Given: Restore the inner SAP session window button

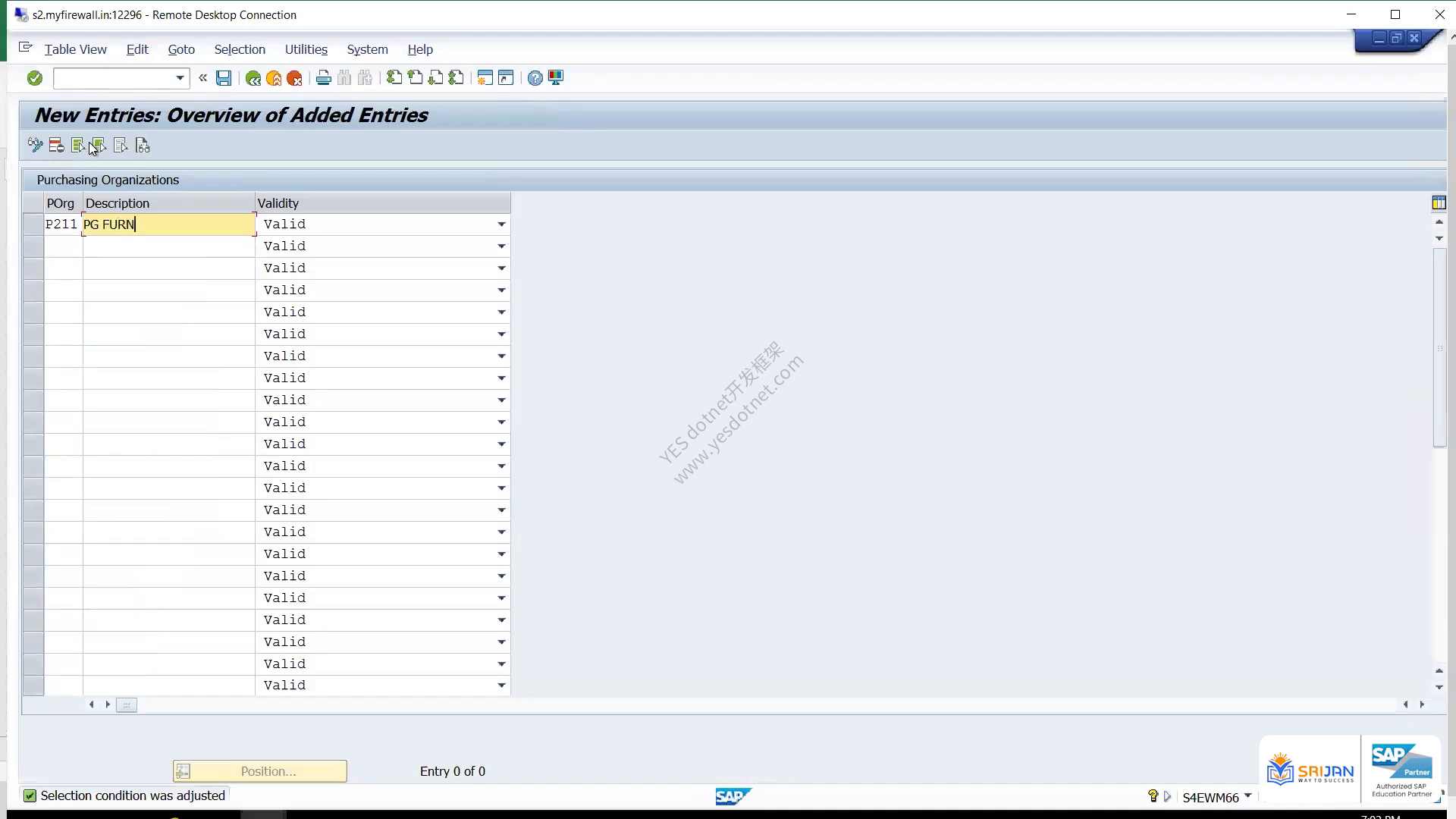Looking at the screenshot, I should tap(1396, 38).
